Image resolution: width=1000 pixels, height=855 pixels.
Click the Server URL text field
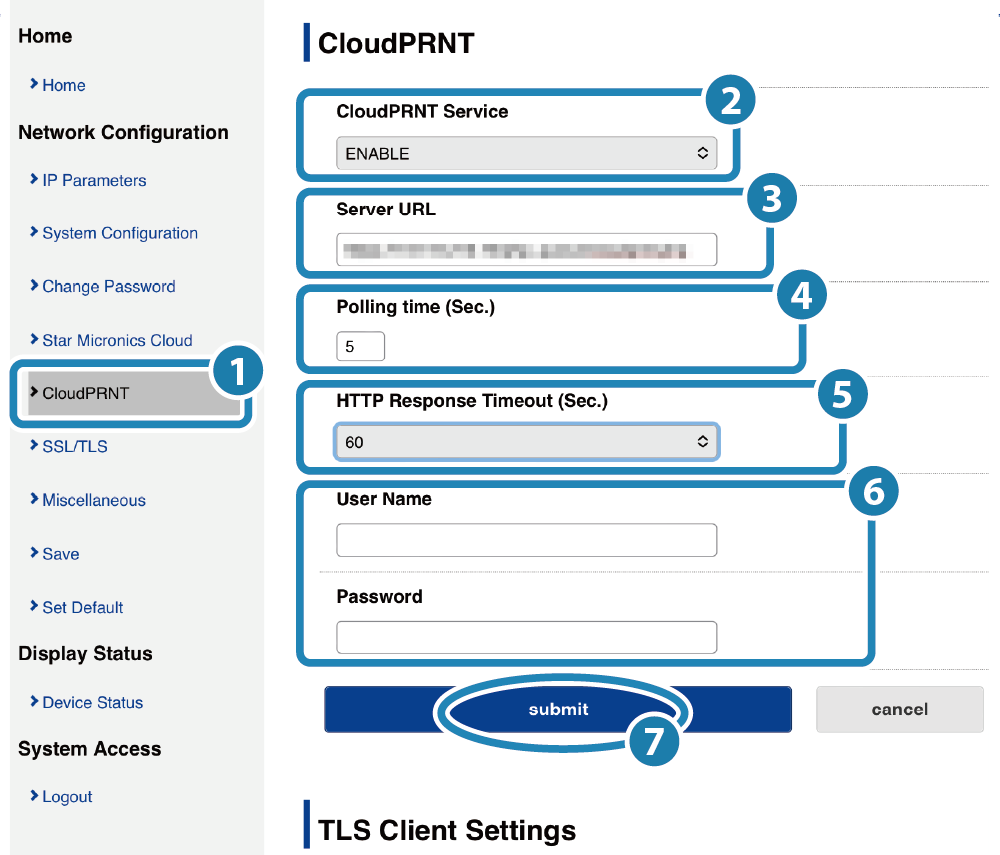click(526, 250)
